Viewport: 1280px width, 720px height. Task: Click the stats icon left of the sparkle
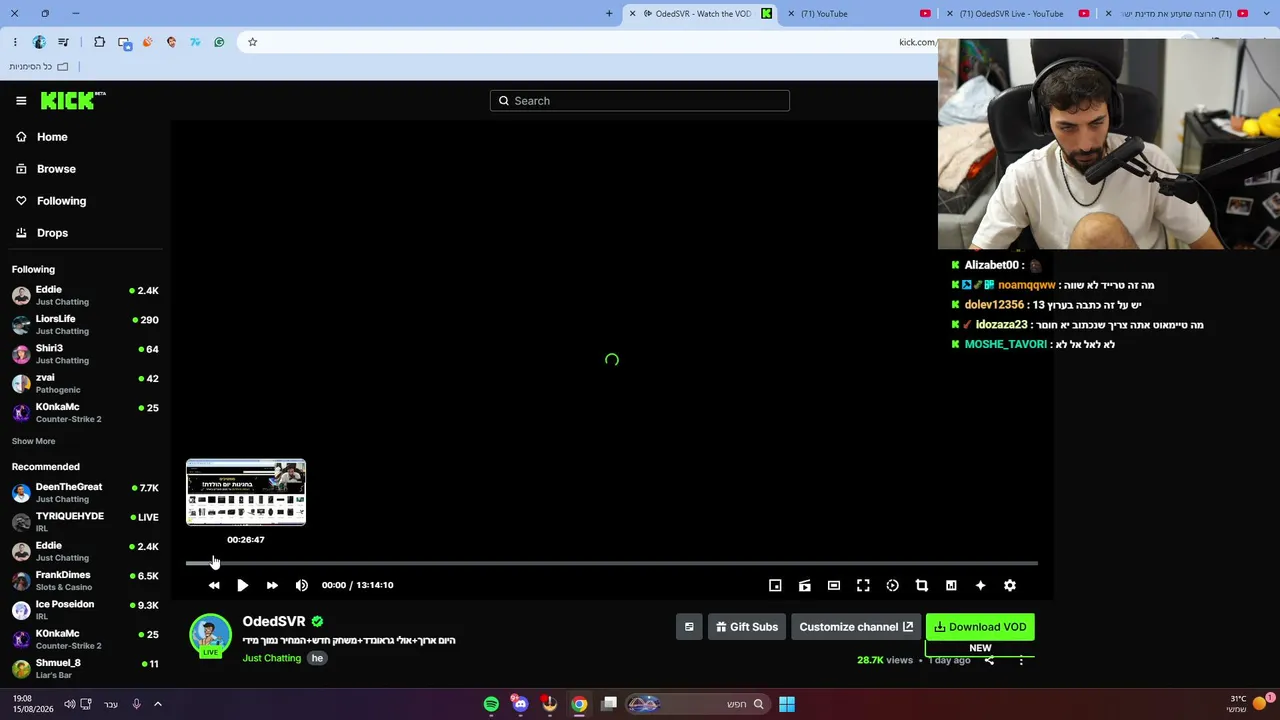(951, 585)
